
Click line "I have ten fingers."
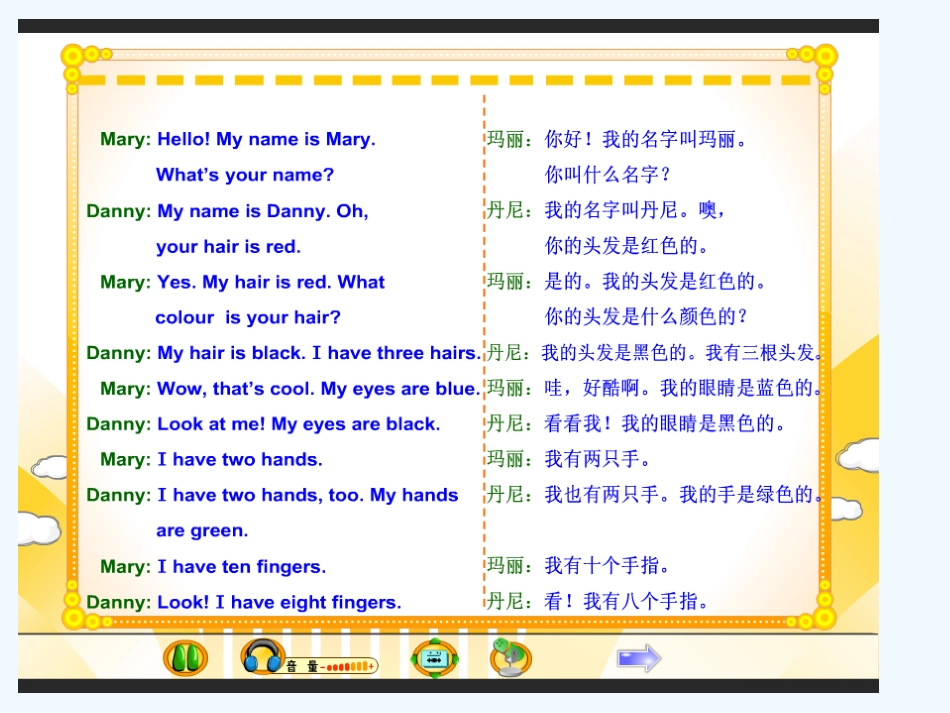242,567
